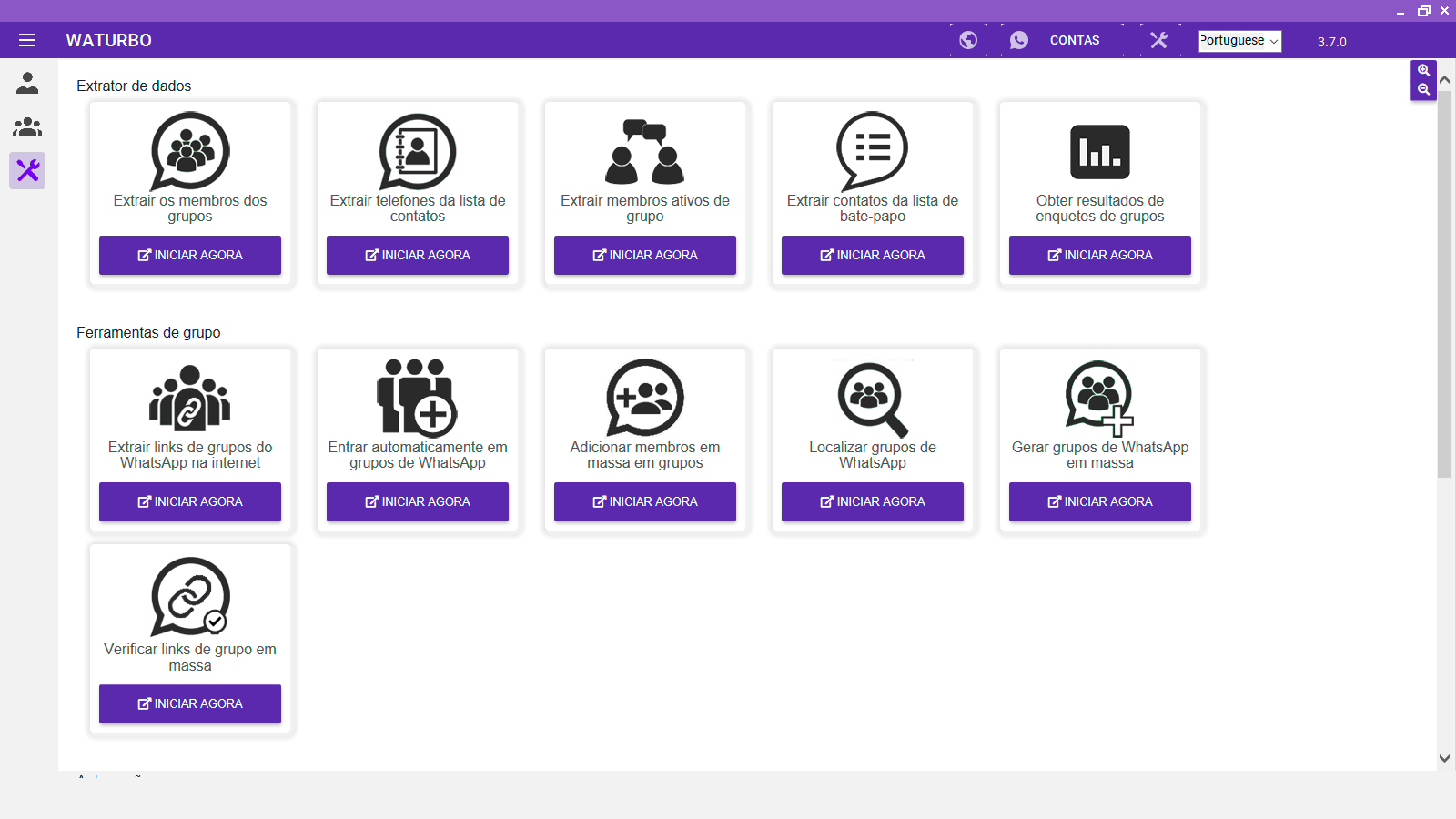
Task: Click the single user sidebar icon
Action: pos(27,84)
